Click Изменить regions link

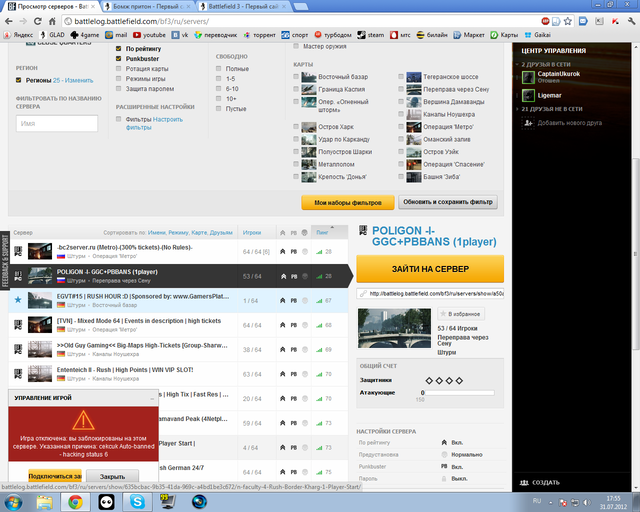coord(78,80)
